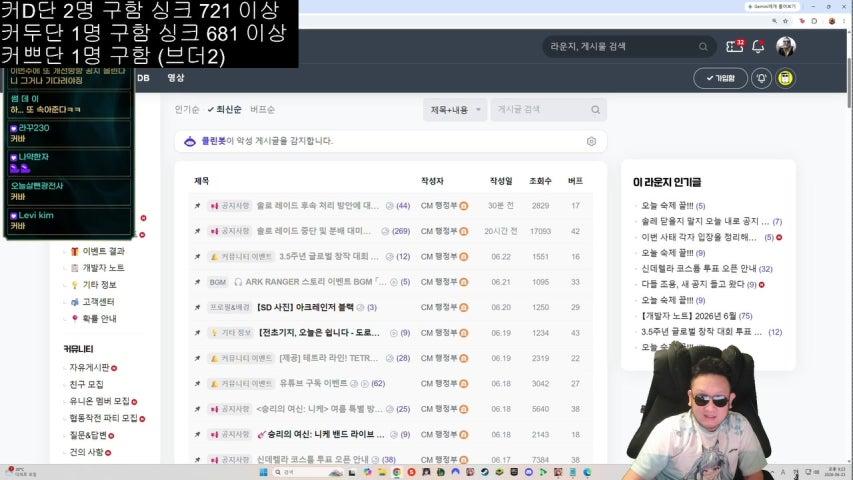Image resolution: width=853 pixels, height=480 pixels.
Task: Open post 솔로 레이드 후속 처리 방안에
Action: [x=318, y=206]
